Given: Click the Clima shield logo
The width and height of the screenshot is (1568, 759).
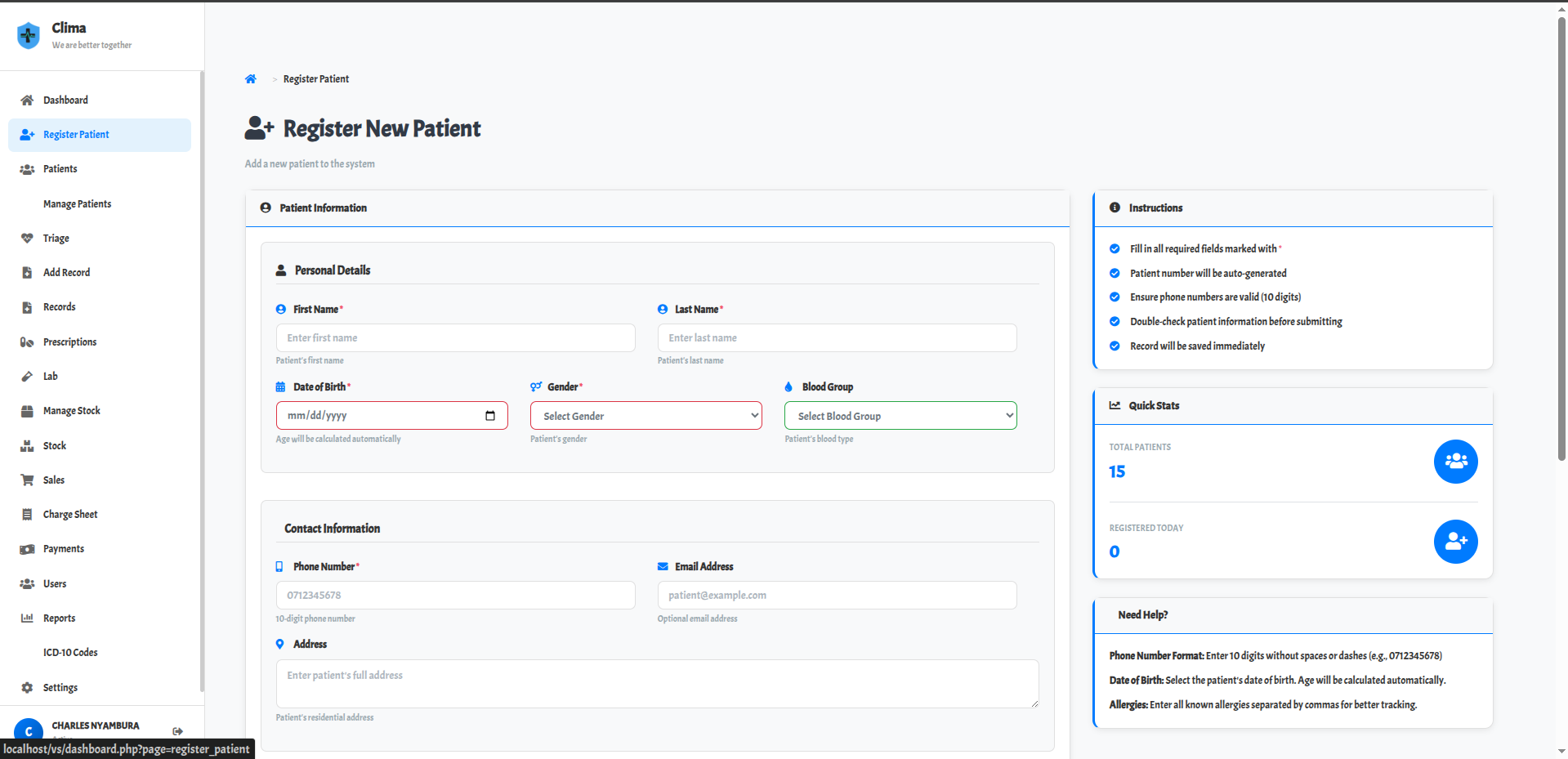Looking at the screenshot, I should click(x=29, y=35).
